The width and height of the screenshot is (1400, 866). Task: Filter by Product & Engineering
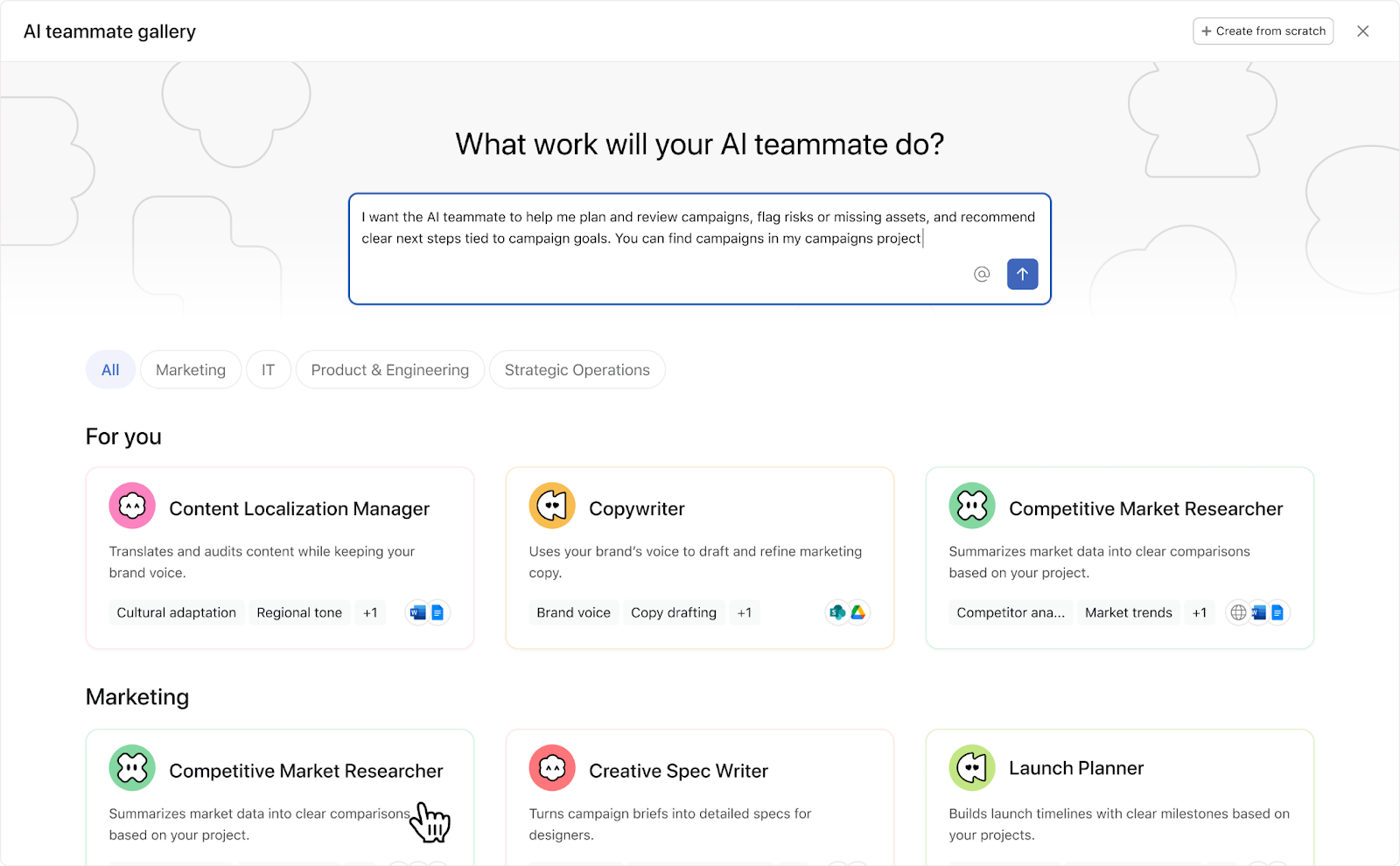[x=390, y=370]
